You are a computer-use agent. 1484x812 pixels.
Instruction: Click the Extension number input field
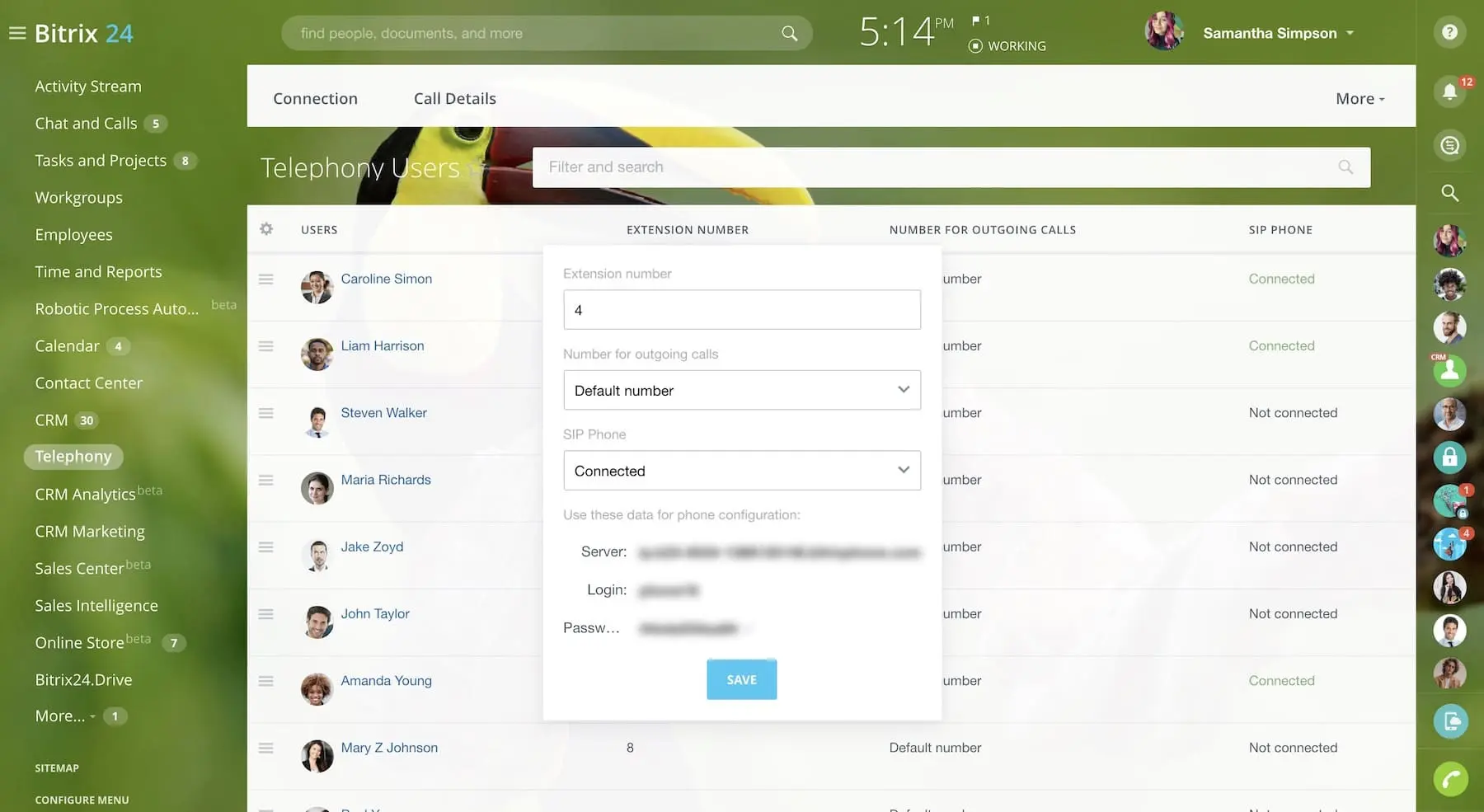(x=741, y=310)
